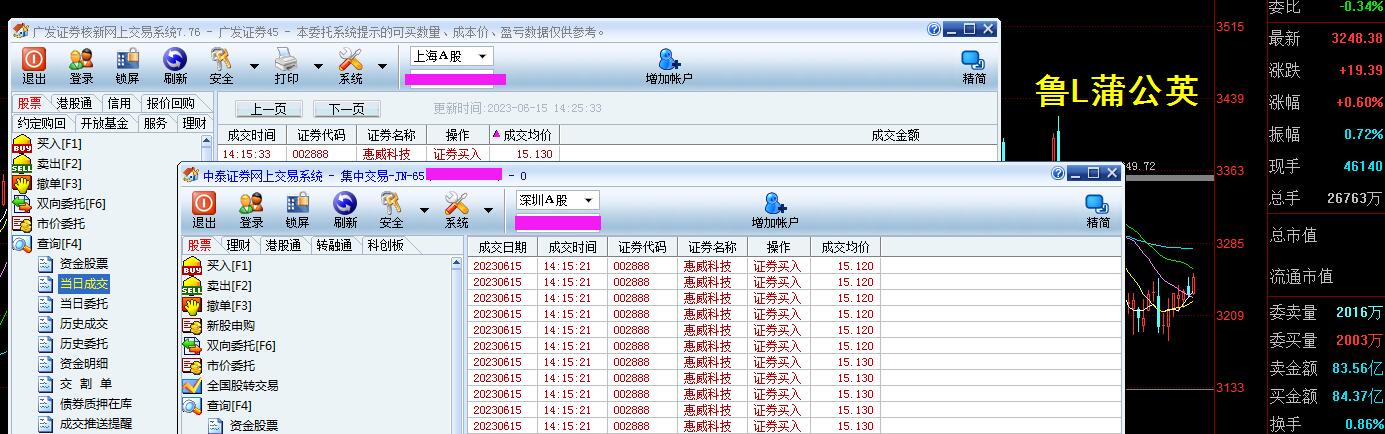The image size is (1385, 434).
Task: Select 查询[F4] in 中泰证券 tree
Action: pos(229,406)
